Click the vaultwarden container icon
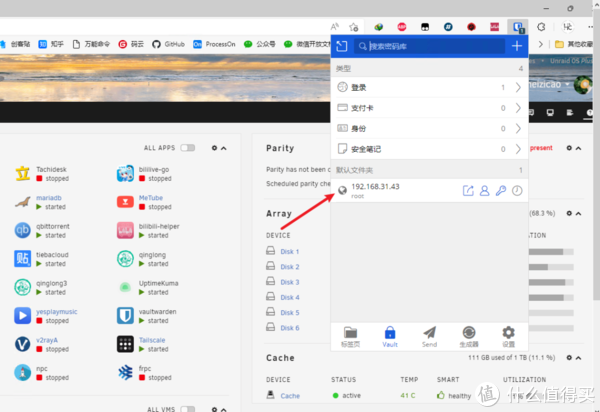Viewport: 600px width, 412px height. click(x=125, y=316)
